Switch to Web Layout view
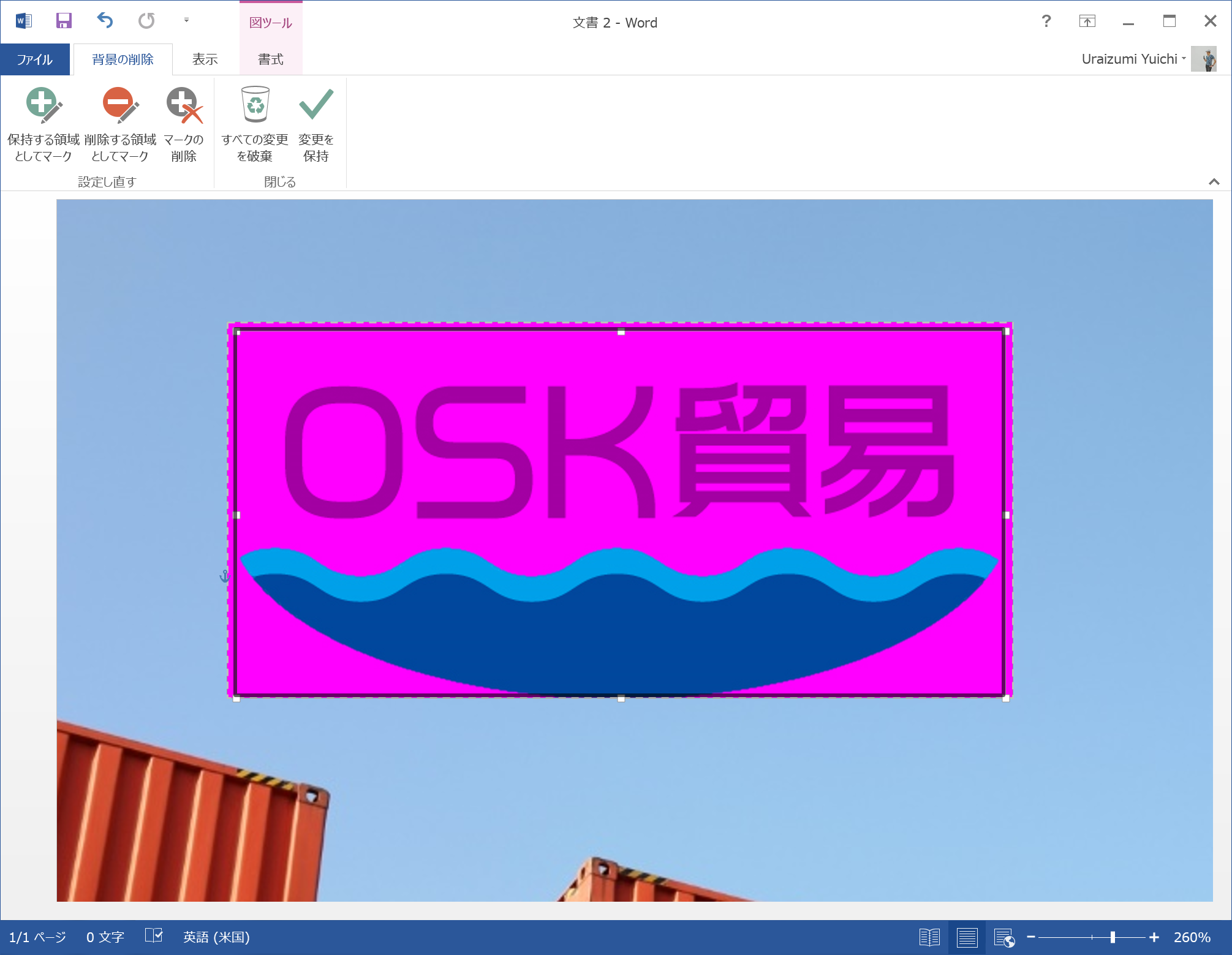 pyautogui.click(x=1004, y=937)
